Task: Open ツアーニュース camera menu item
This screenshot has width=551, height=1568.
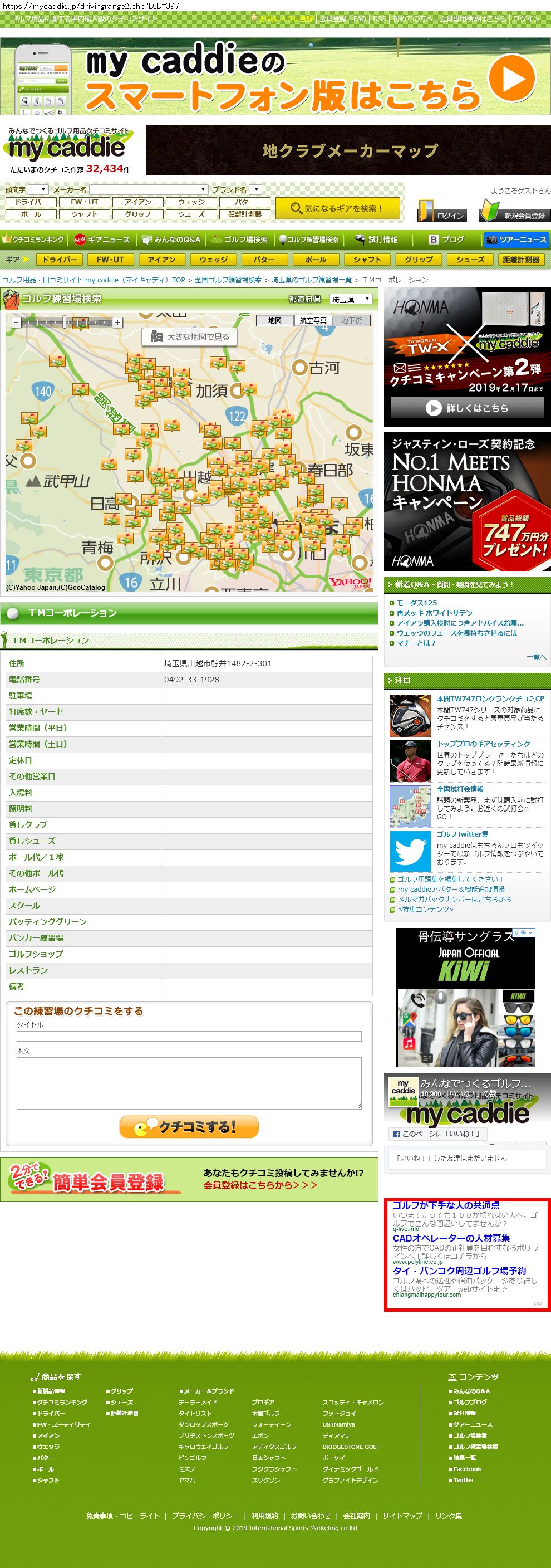Action: tap(516, 239)
